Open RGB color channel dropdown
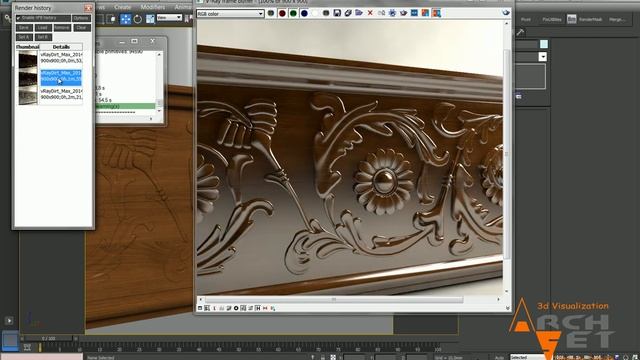 pyautogui.click(x=230, y=14)
